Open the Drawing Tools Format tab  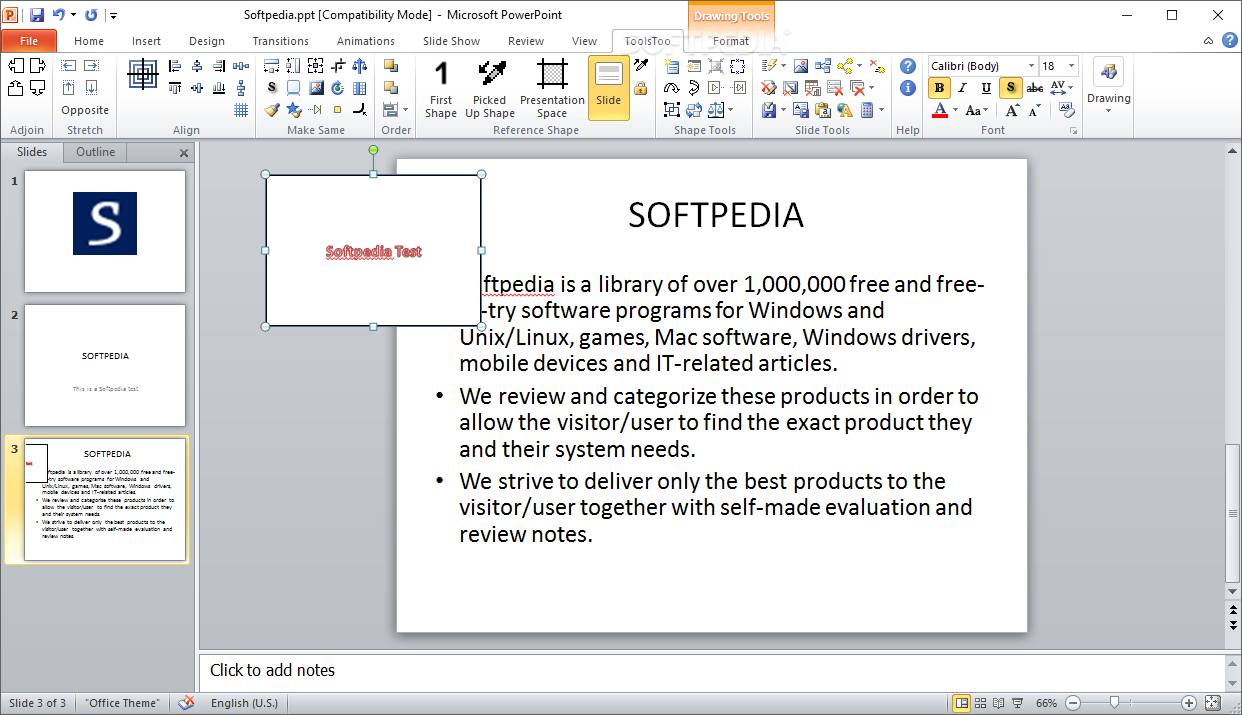coord(731,41)
